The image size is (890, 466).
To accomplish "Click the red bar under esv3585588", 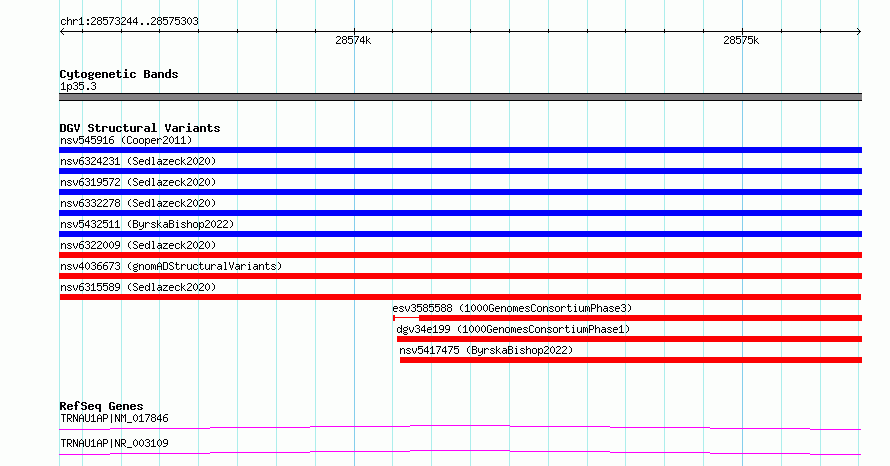I will [x=627, y=318].
